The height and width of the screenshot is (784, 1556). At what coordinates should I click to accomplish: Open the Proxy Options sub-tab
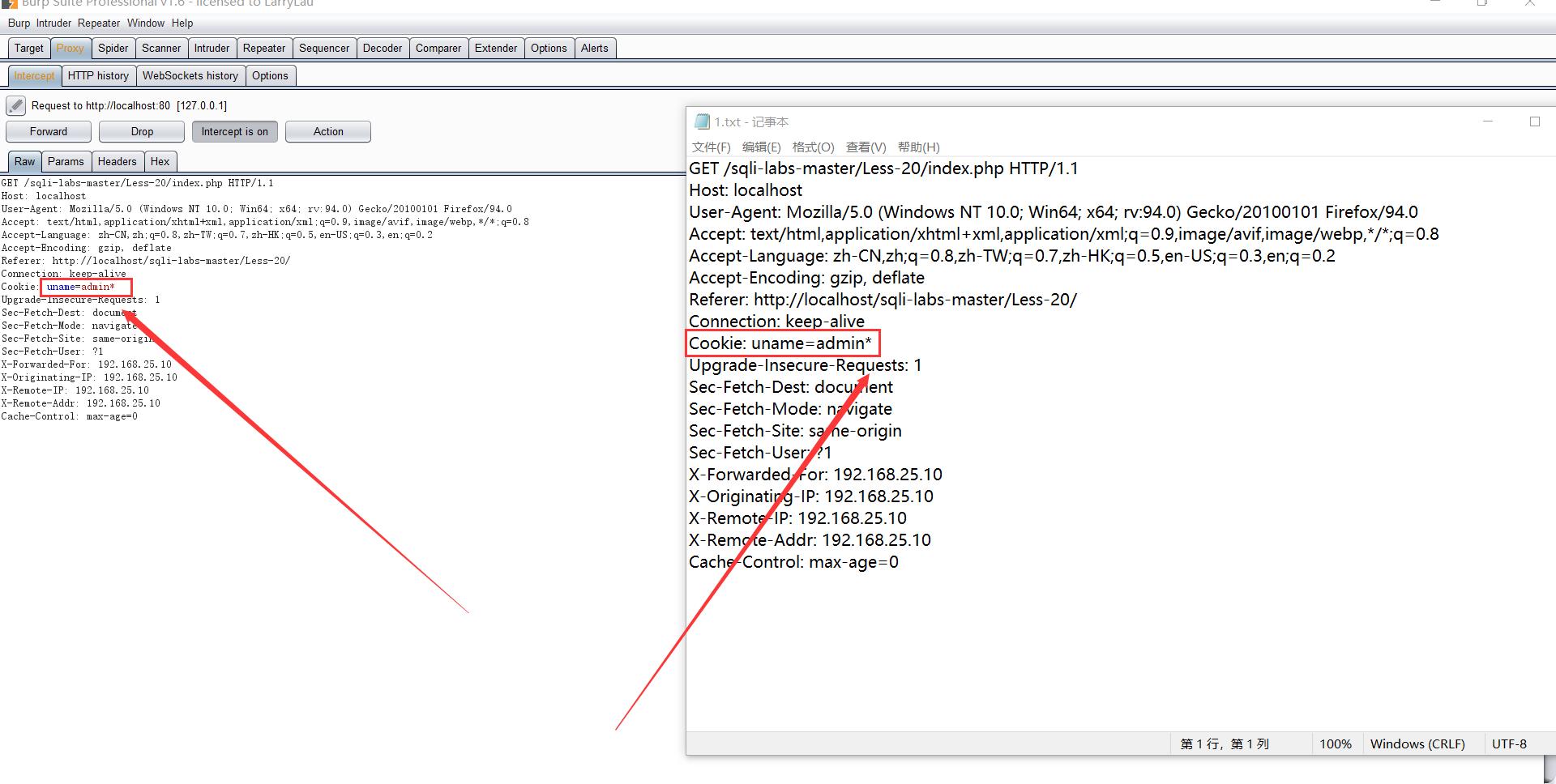point(270,76)
